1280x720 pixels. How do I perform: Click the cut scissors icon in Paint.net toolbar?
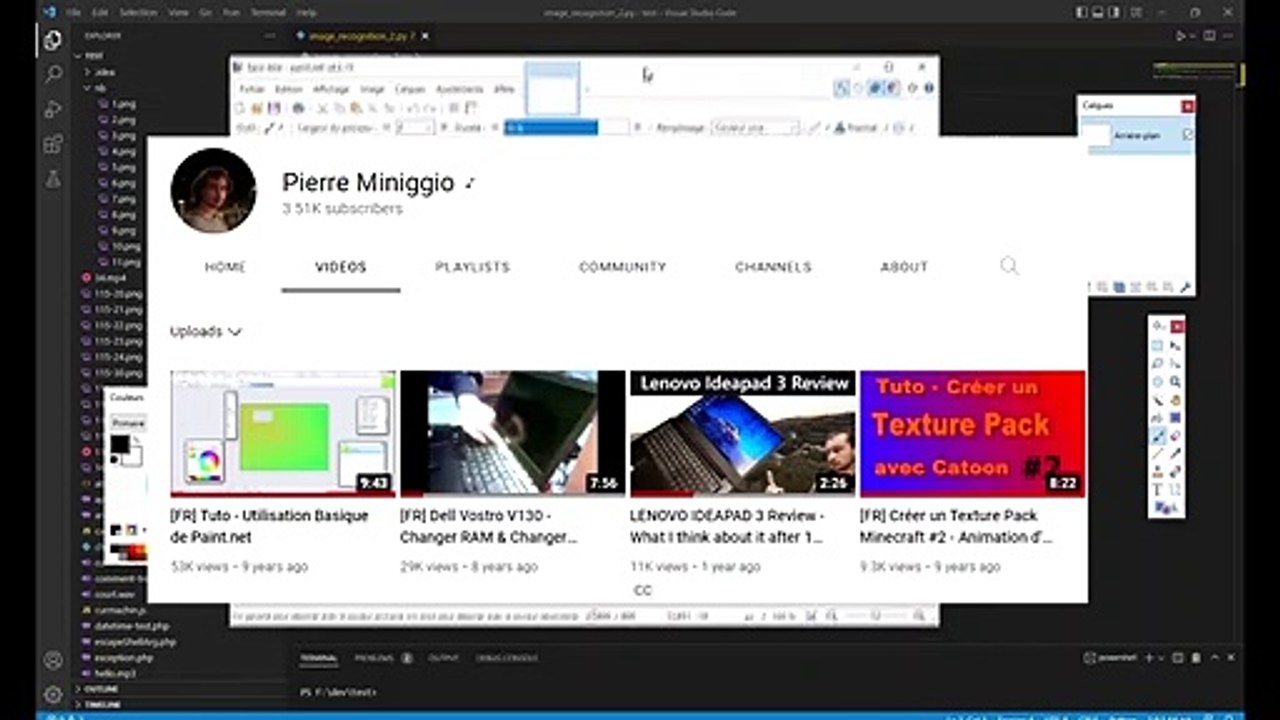pyautogui.click(x=323, y=108)
